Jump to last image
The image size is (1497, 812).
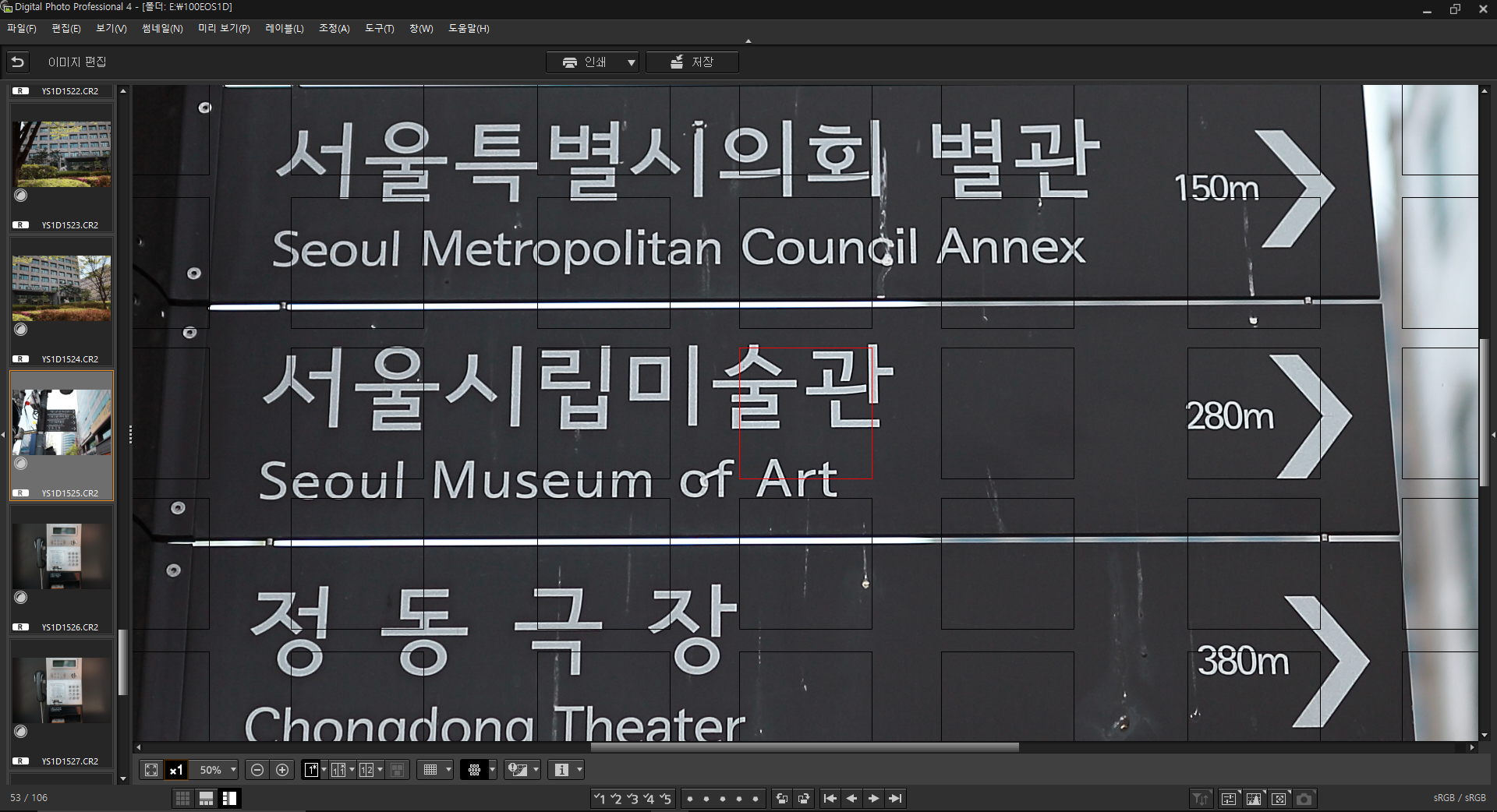(895, 798)
